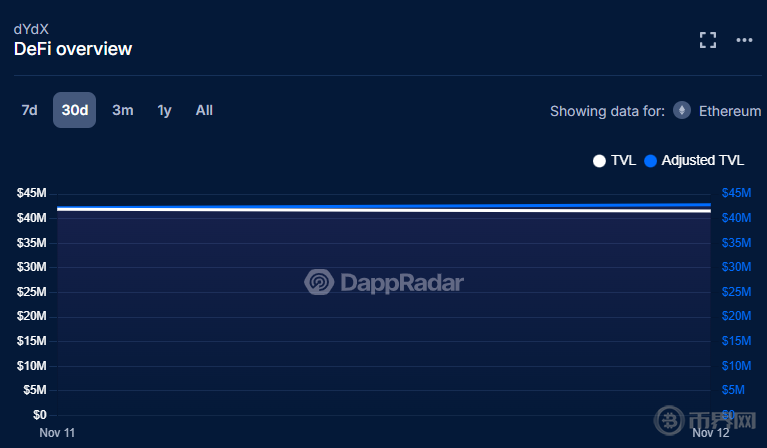Click the Nov 11 date axis label

pos(57,433)
